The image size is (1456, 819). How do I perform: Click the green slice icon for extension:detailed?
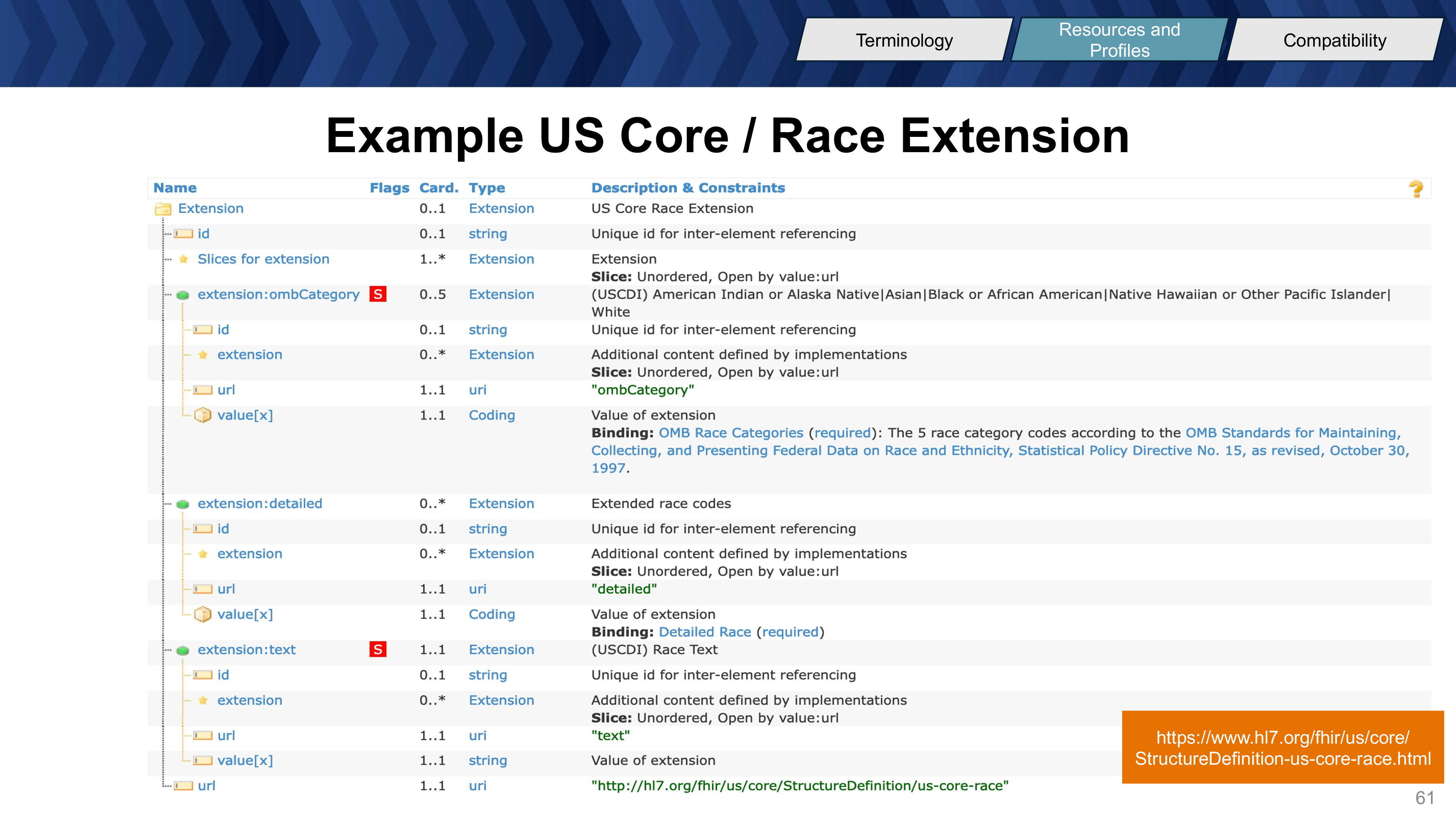click(183, 504)
